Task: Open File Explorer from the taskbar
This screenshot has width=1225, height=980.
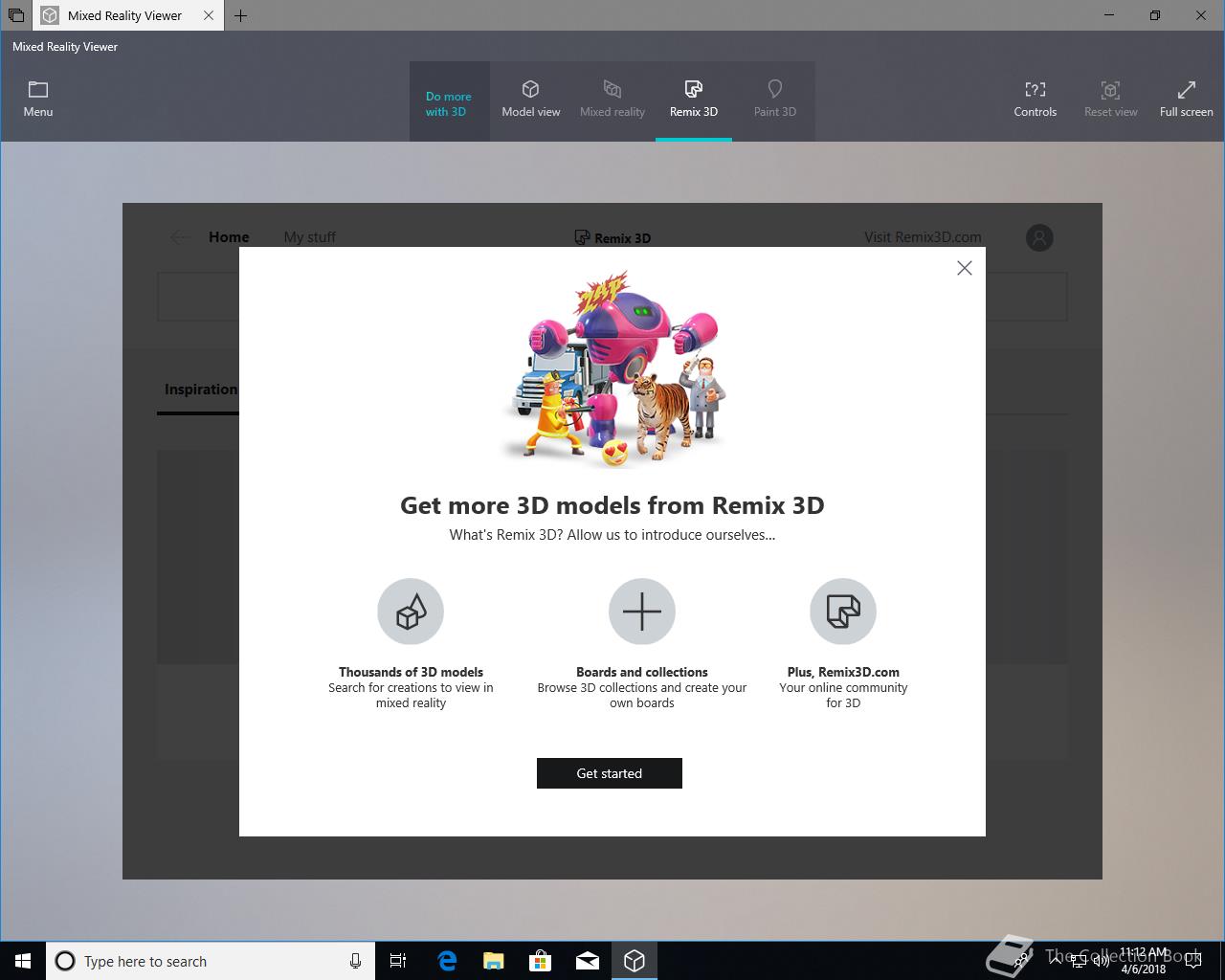Action: point(494,961)
